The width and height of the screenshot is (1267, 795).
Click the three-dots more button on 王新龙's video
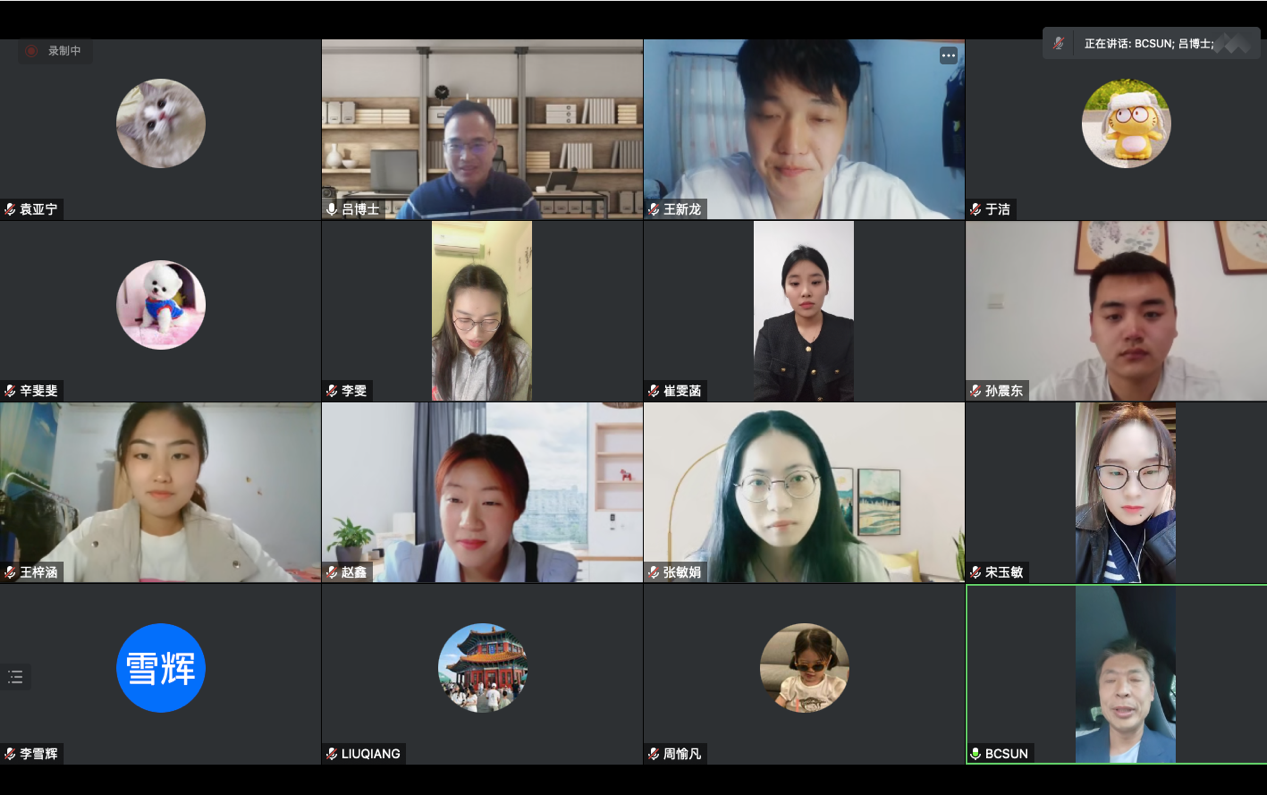(948, 56)
